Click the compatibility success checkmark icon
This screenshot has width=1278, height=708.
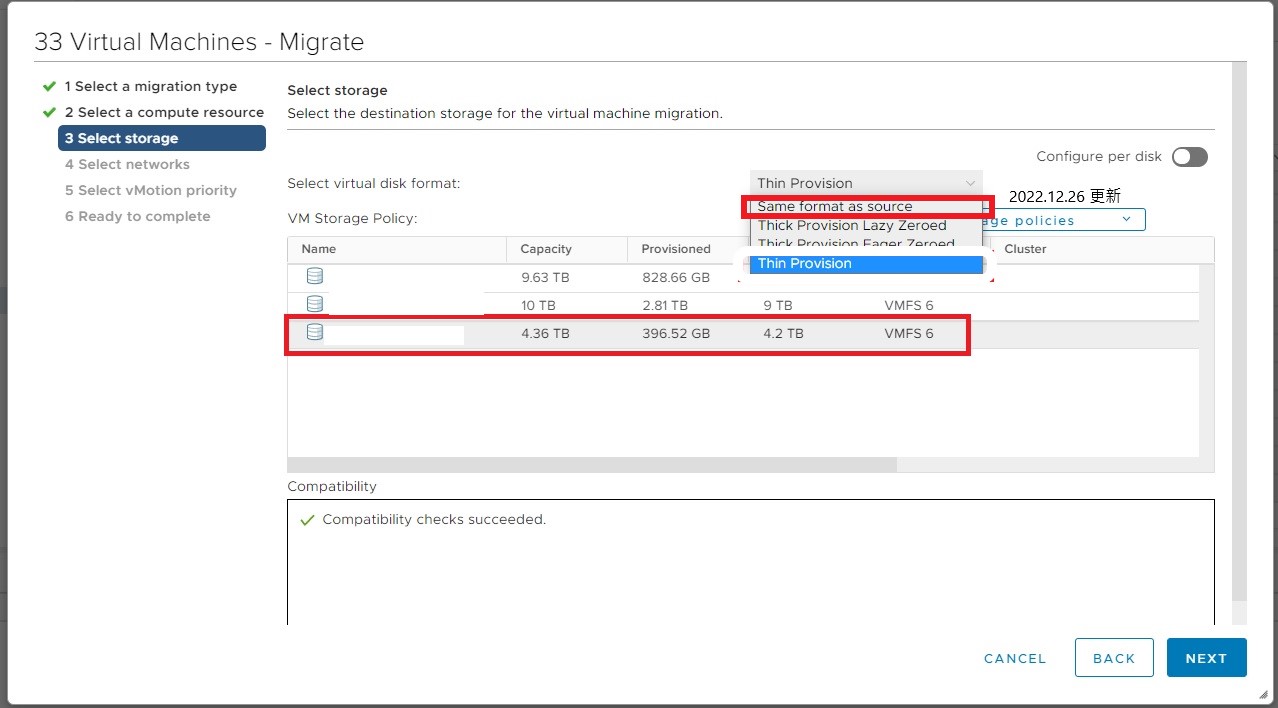(307, 520)
